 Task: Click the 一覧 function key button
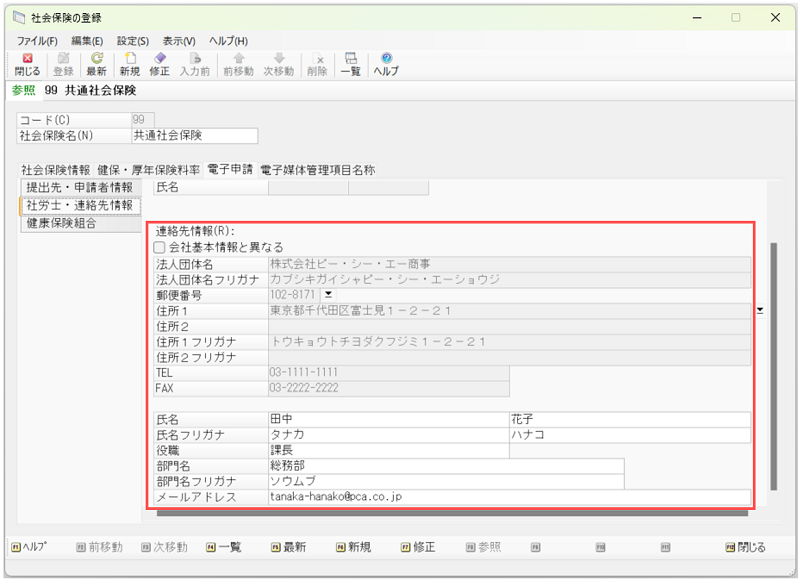(x=223, y=547)
